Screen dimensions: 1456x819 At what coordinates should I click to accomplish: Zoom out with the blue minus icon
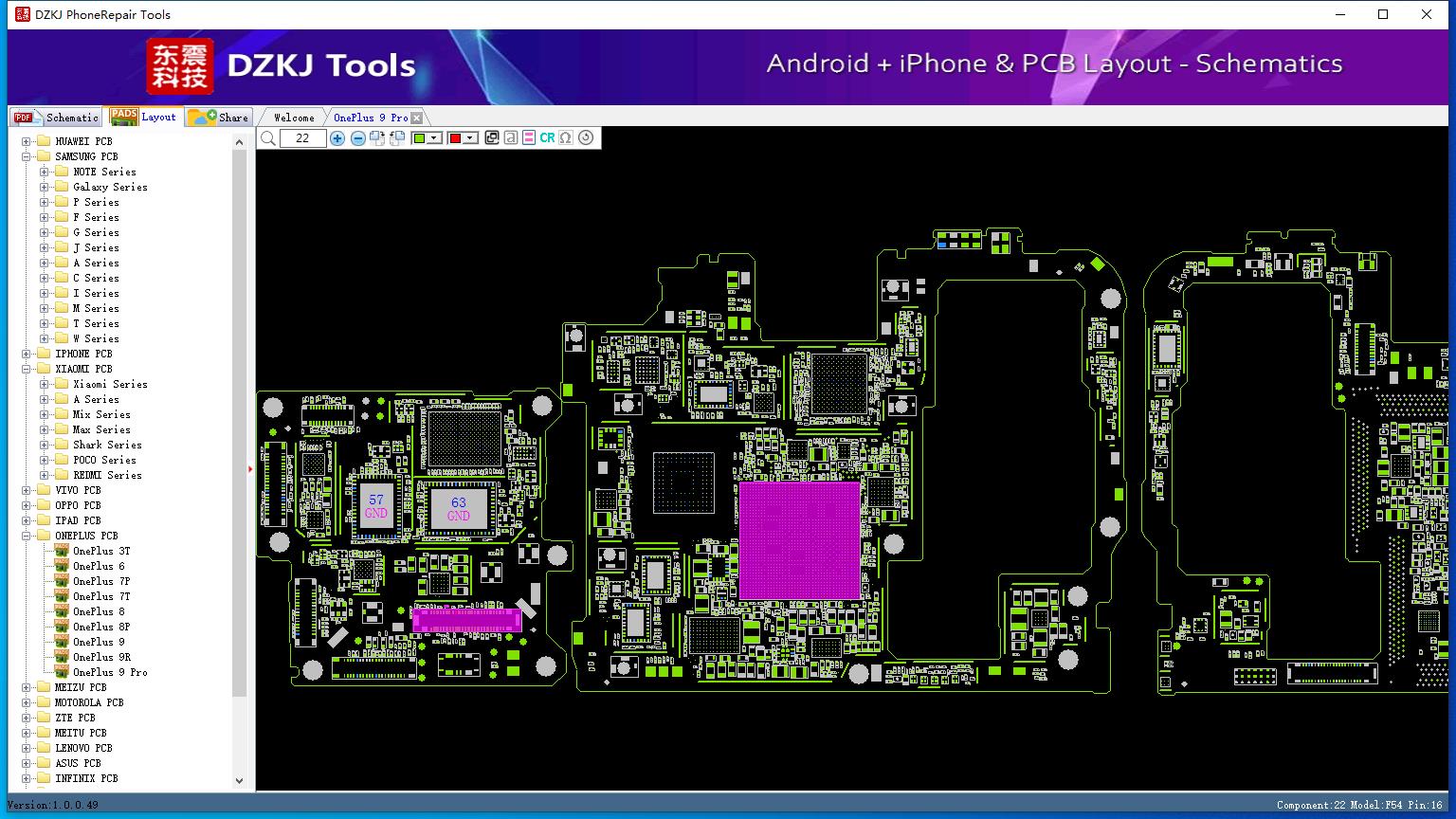click(357, 138)
